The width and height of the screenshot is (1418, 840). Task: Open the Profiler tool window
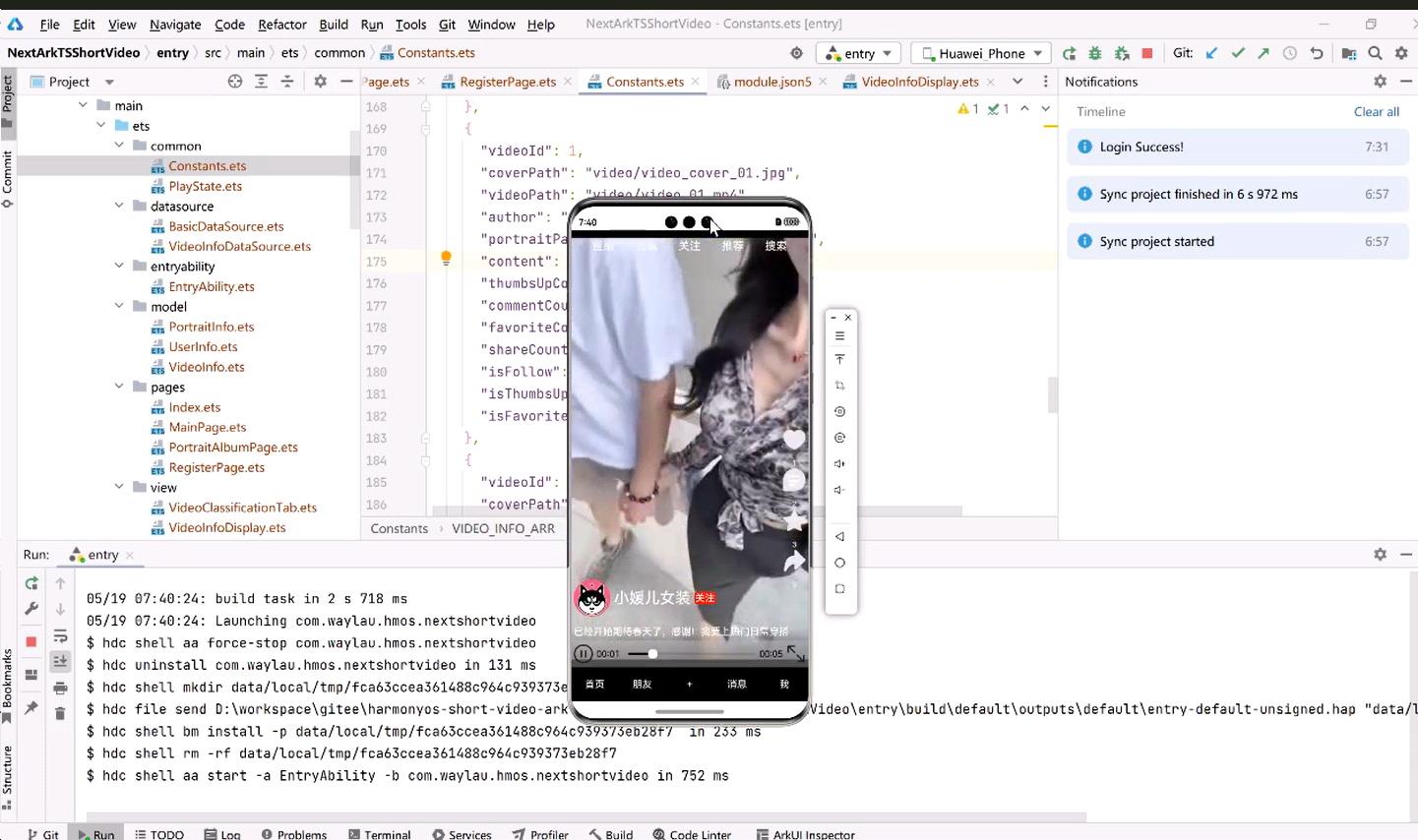pyautogui.click(x=540, y=834)
